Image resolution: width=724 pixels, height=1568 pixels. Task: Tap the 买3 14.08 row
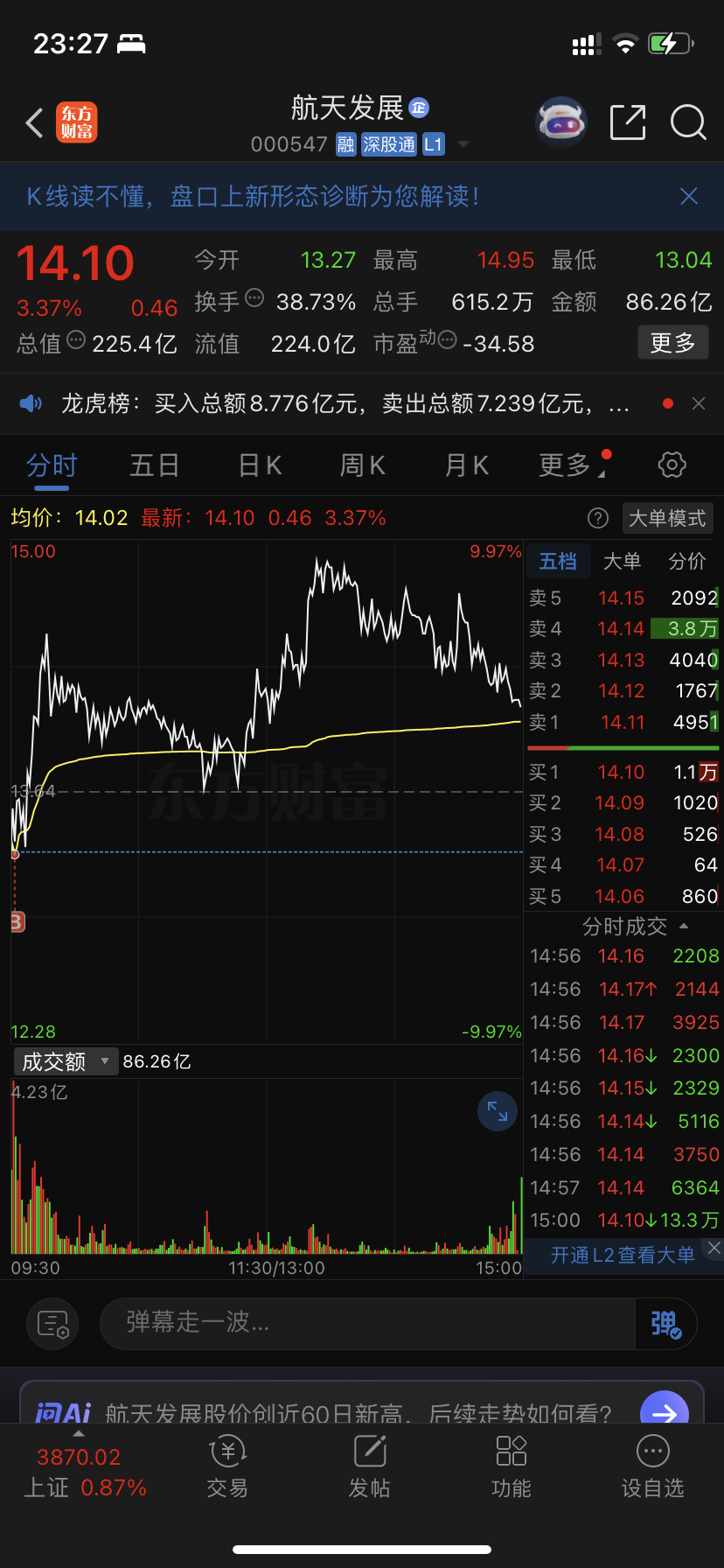(x=623, y=834)
